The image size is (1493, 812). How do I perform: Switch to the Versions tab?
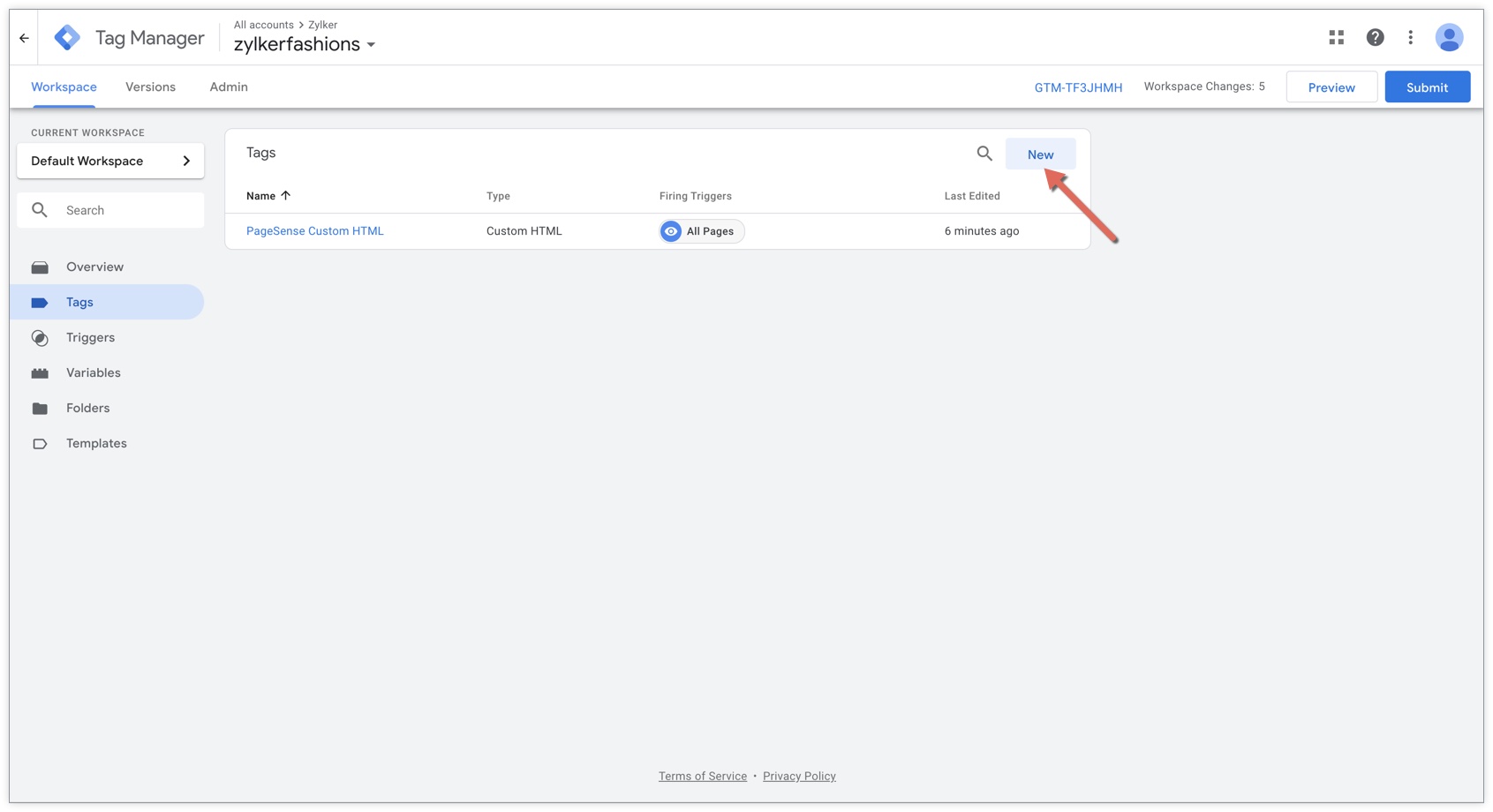[150, 86]
